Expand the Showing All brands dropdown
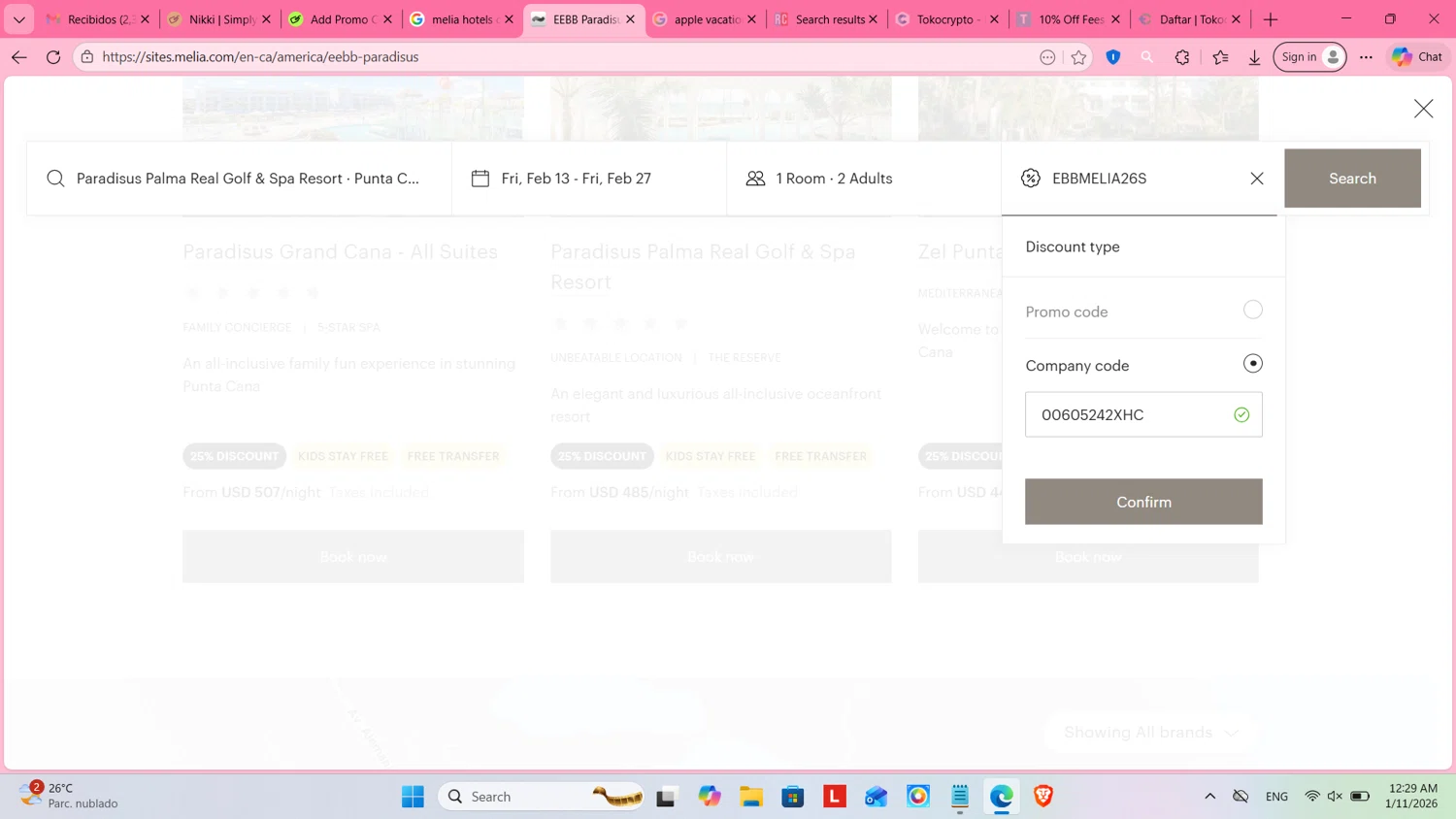Image resolution: width=1456 pixels, height=819 pixels. [1150, 733]
